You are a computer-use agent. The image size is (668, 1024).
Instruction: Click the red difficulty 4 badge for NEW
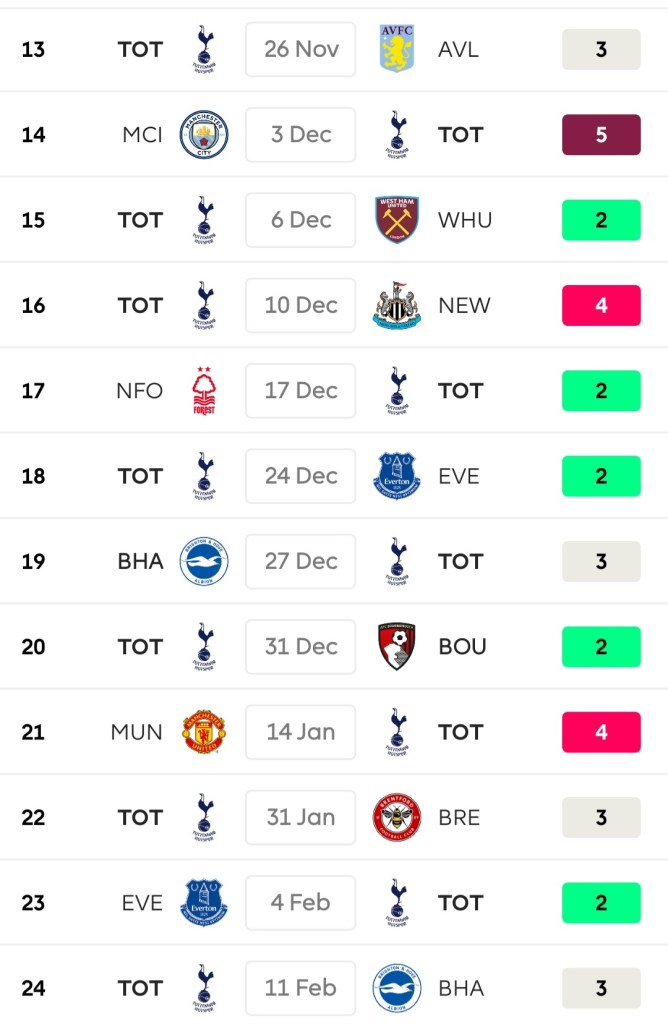601,305
